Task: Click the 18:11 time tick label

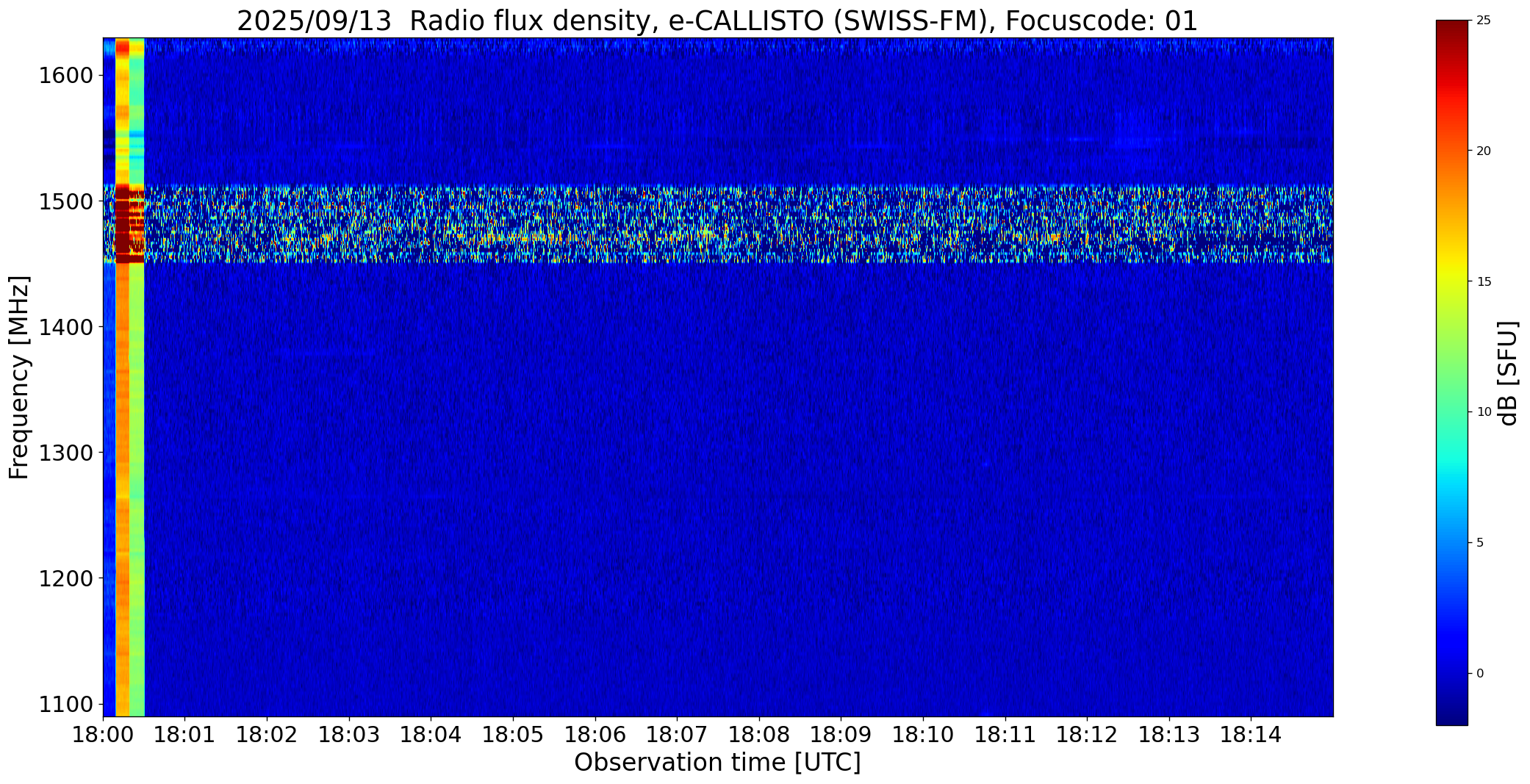Action: 1005,734
